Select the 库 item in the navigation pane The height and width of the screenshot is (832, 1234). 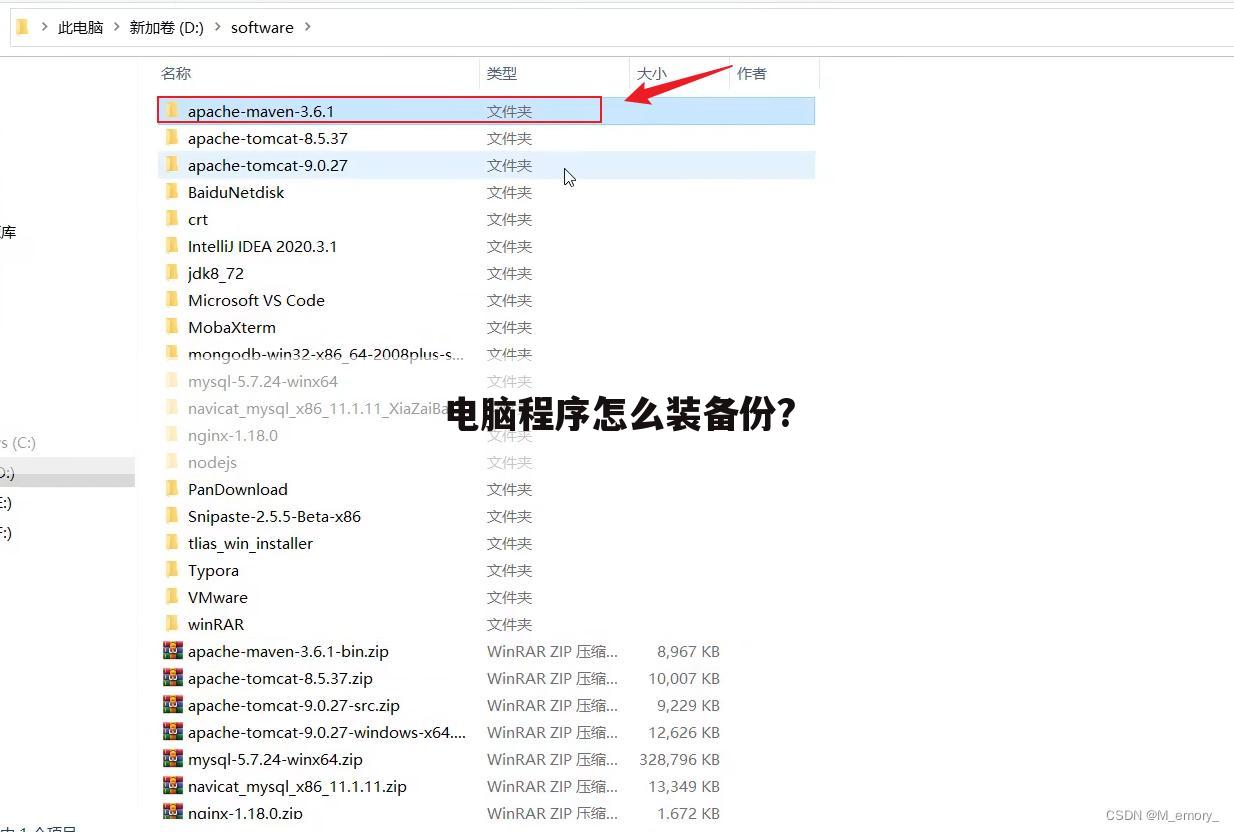pyautogui.click(x=8, y=232)
